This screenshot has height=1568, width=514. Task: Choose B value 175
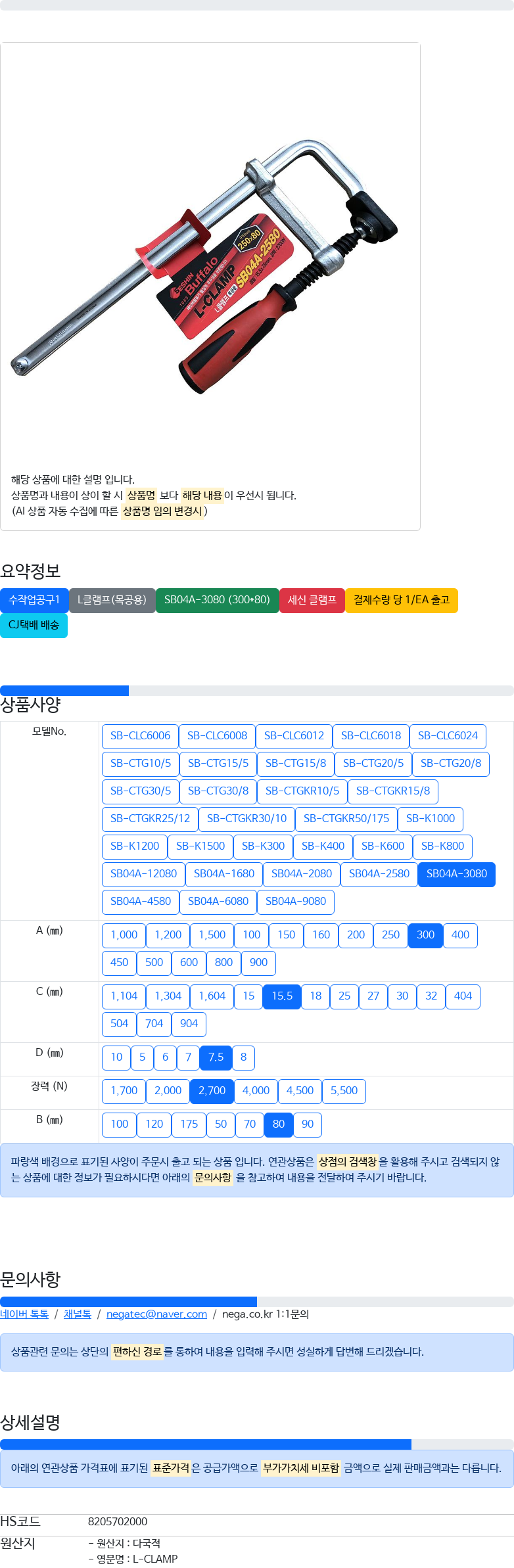pos(189,1124)
